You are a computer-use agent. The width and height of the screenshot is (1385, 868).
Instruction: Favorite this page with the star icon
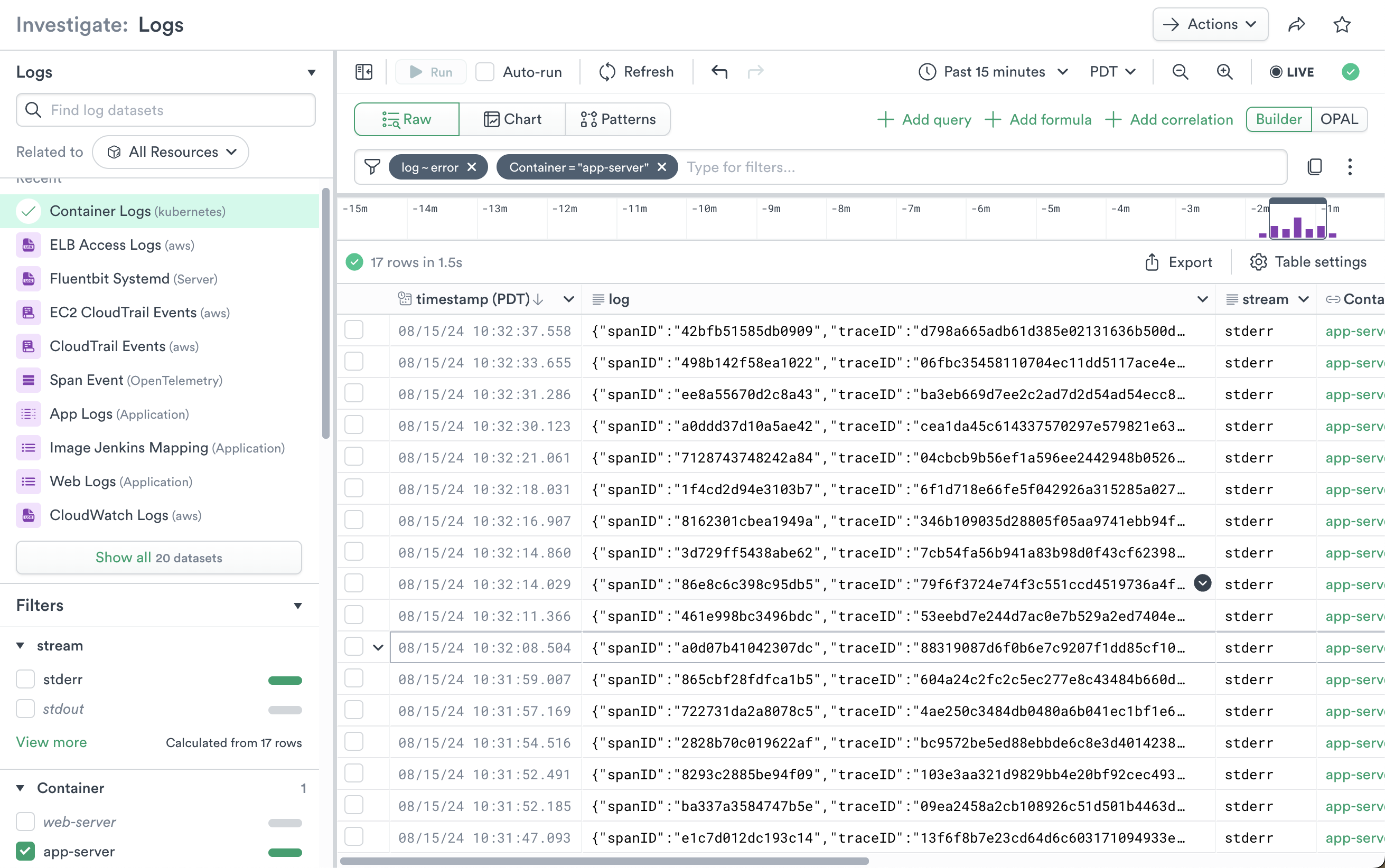click(1342, 24)
